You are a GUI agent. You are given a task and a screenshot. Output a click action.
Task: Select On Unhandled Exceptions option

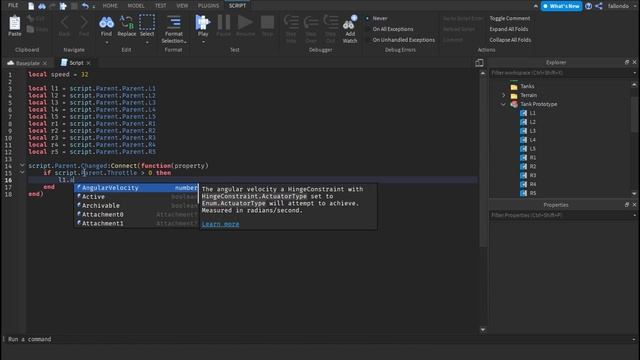tap(403, 40)
